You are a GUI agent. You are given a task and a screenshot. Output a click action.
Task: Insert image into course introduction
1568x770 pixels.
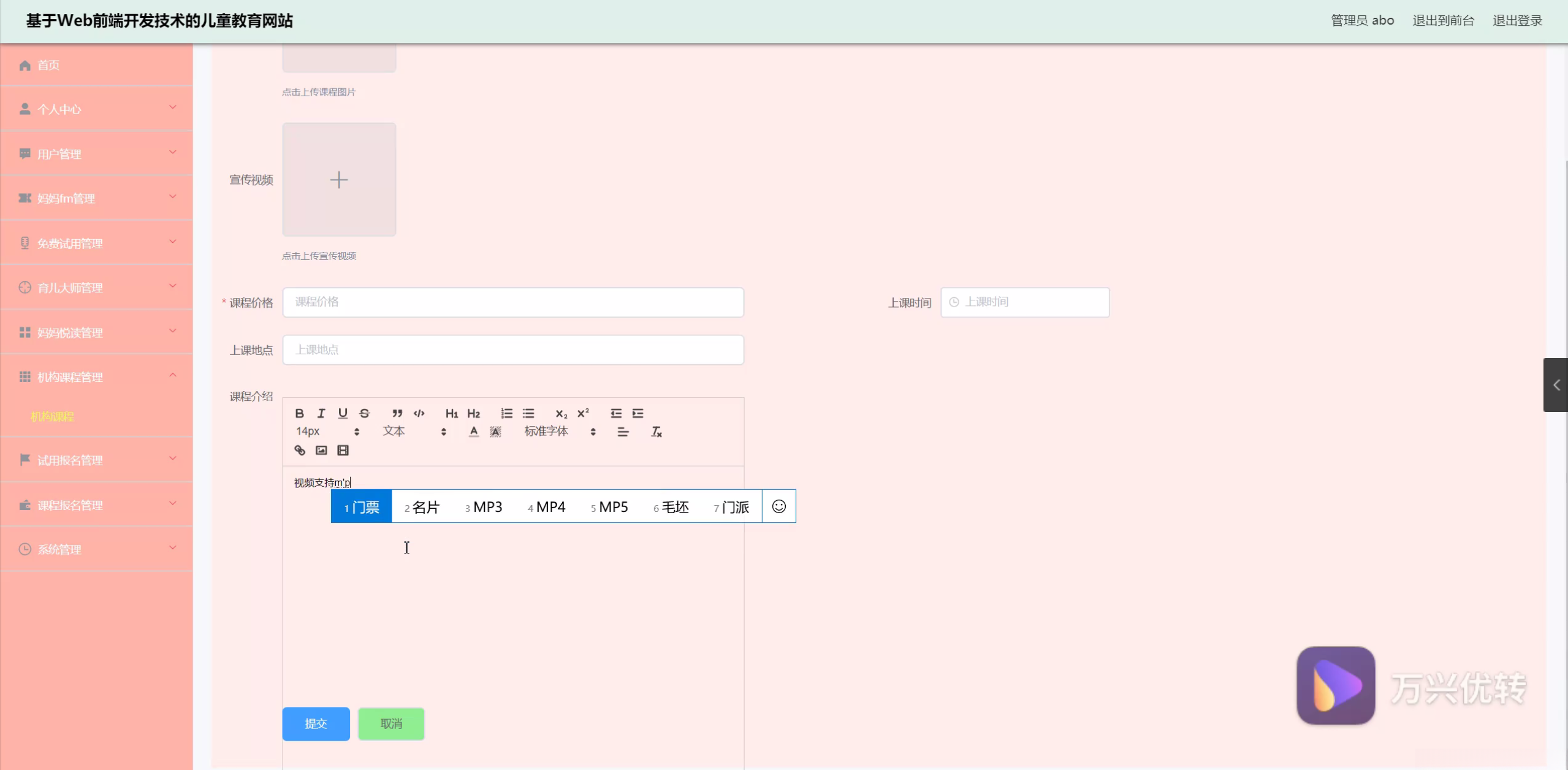(321, 451)
